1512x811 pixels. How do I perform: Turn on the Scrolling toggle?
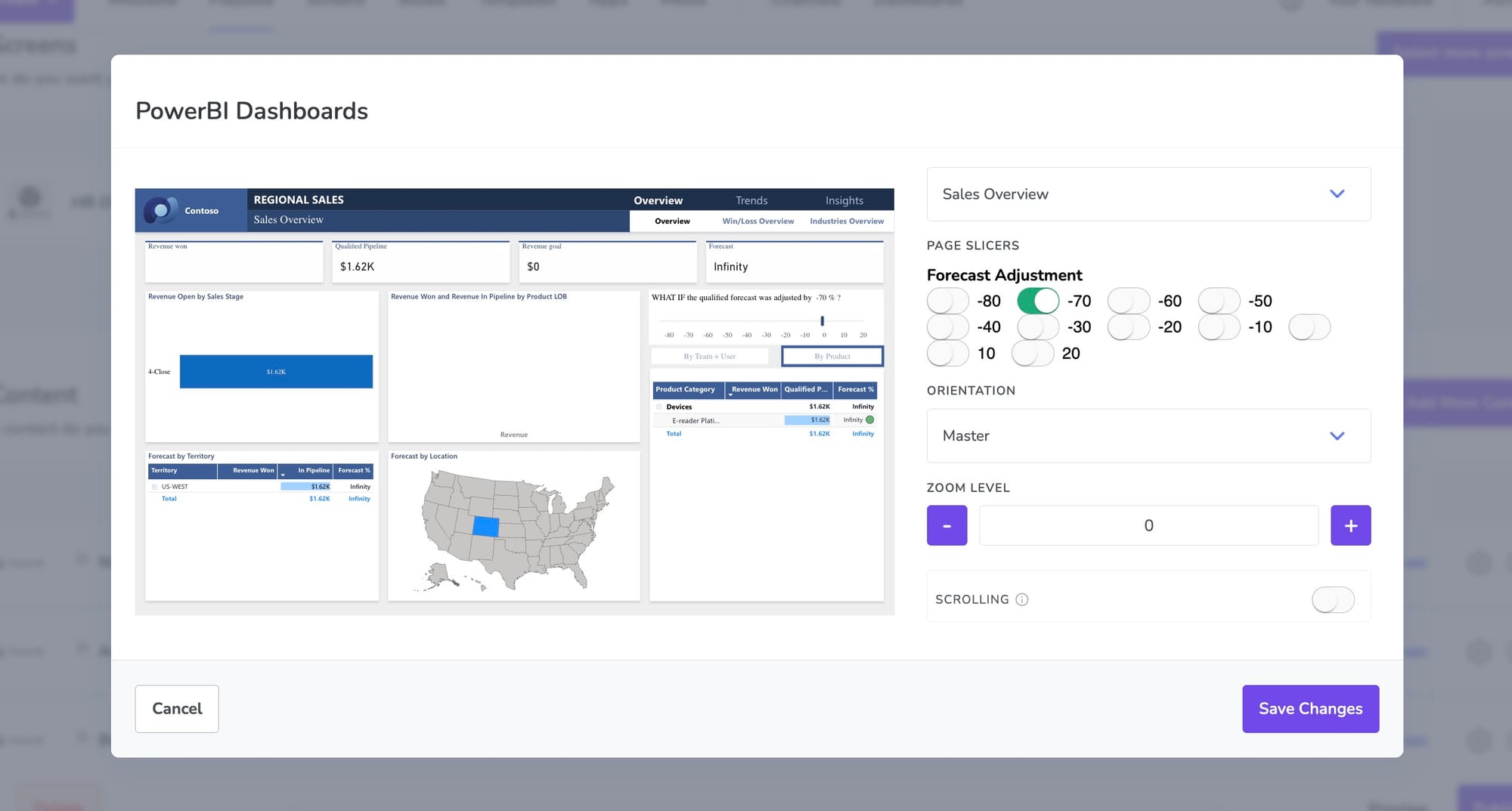(1333, 600)
